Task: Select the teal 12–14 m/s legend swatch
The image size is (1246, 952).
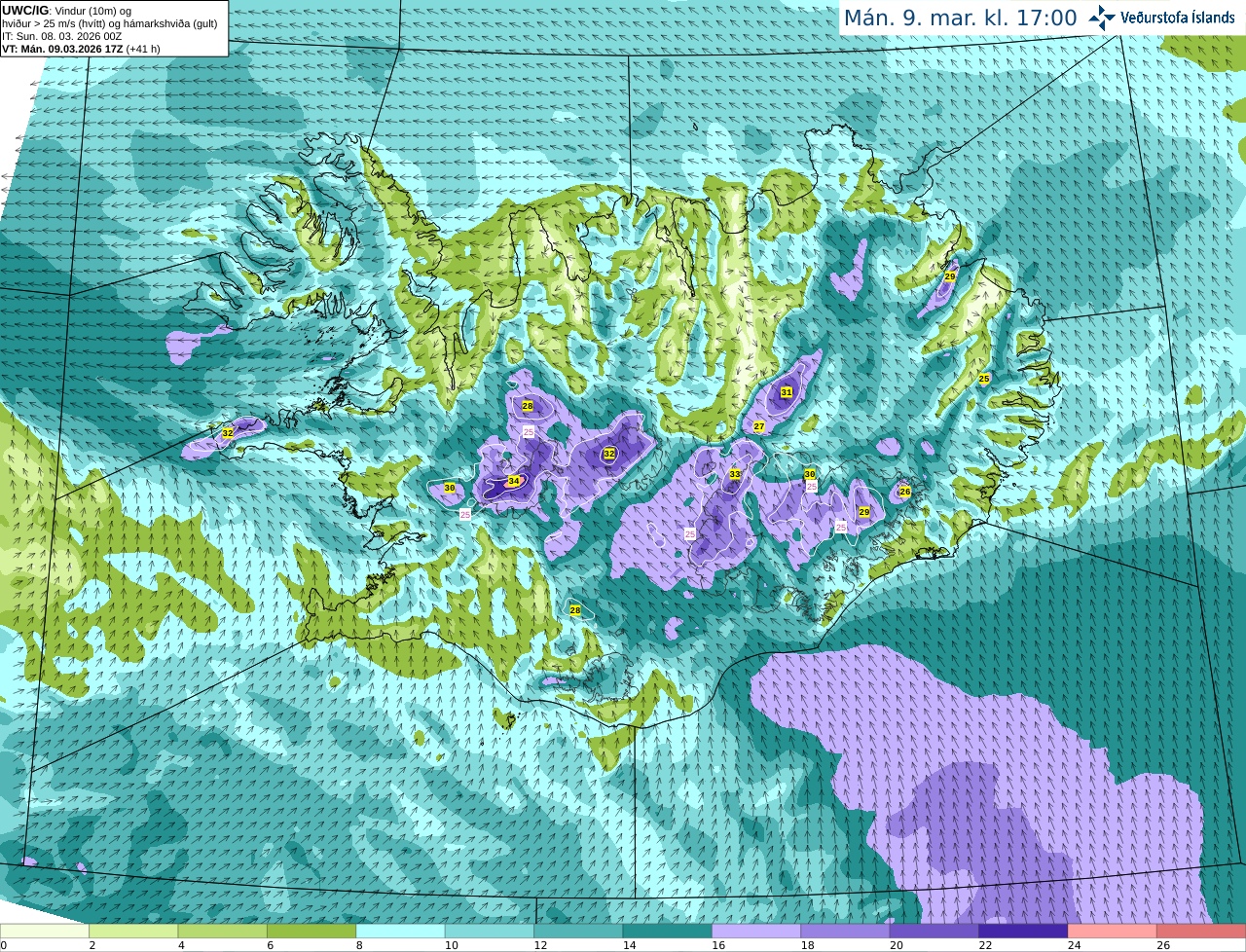Action: (x=579, y=931)
